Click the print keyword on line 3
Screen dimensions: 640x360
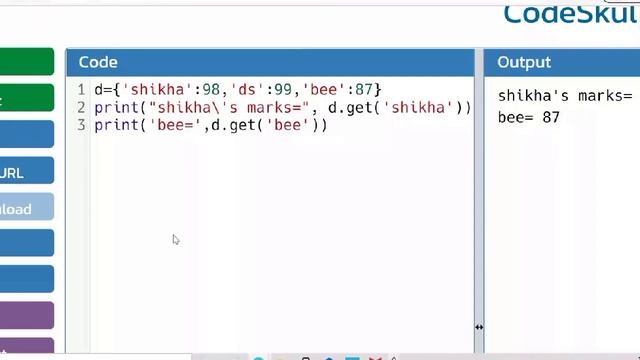(117, 125)
